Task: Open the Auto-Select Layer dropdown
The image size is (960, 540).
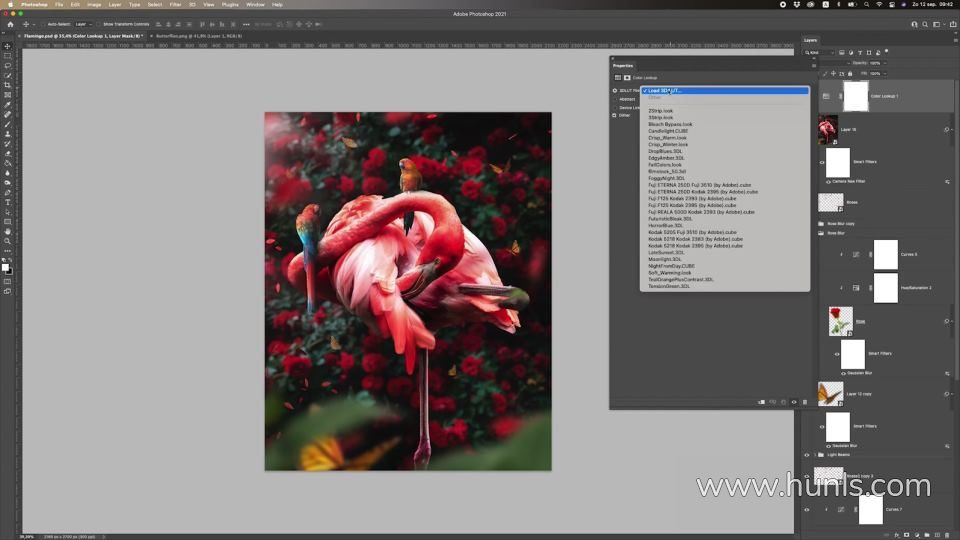Action: point(83,23)
